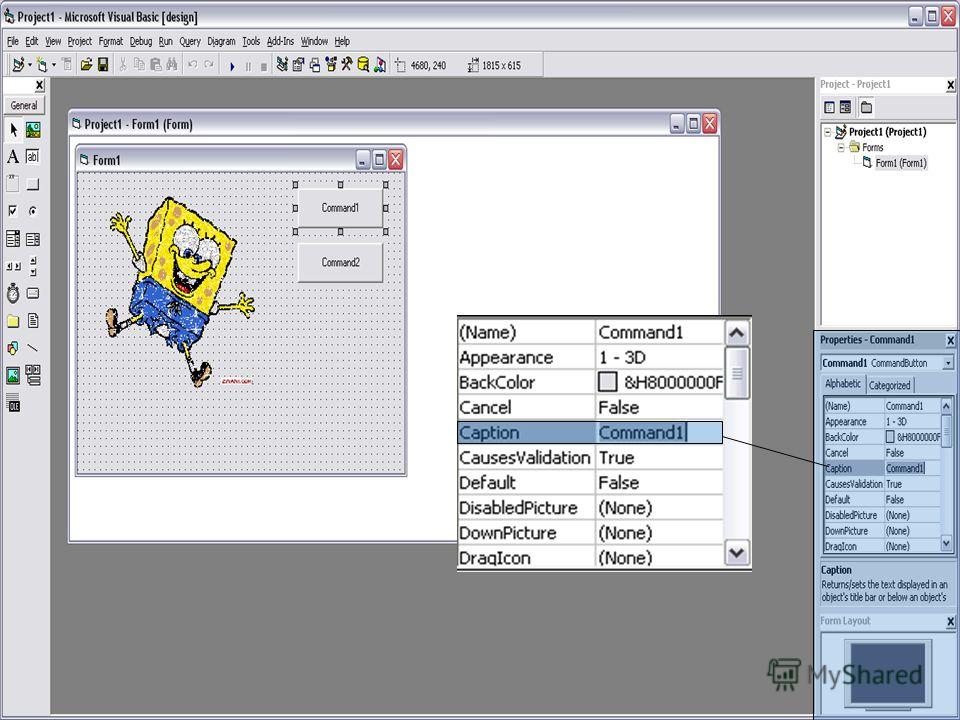
Task: Select the Shape control in the toolbox
Action: [13, 348]
